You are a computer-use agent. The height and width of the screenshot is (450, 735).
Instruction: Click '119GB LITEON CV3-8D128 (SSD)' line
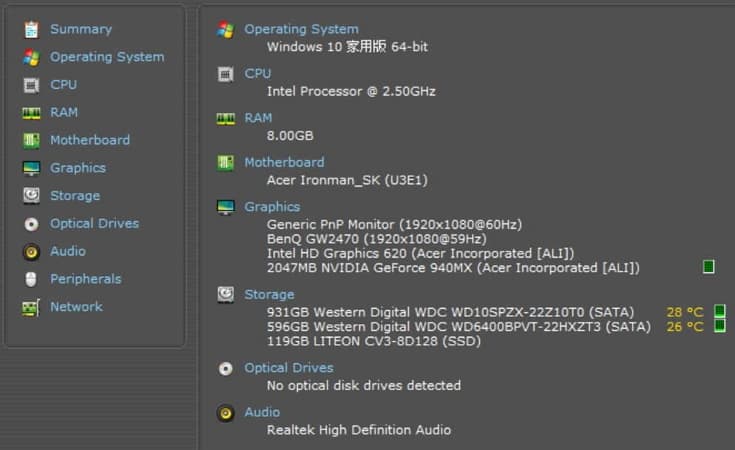pyautogui.click(x=374, y=341)
